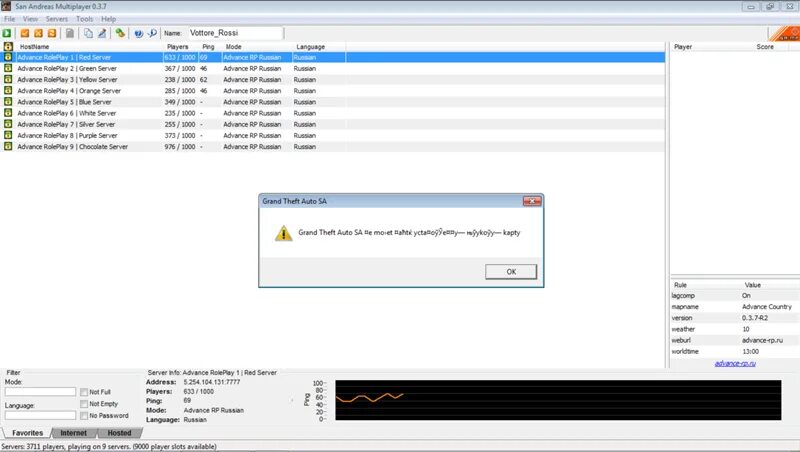Image resolution: width=800 pixels, height=452 pixels.
Task: Open the Tools menu
Action: pyautogui.click(x=85, y=19)
